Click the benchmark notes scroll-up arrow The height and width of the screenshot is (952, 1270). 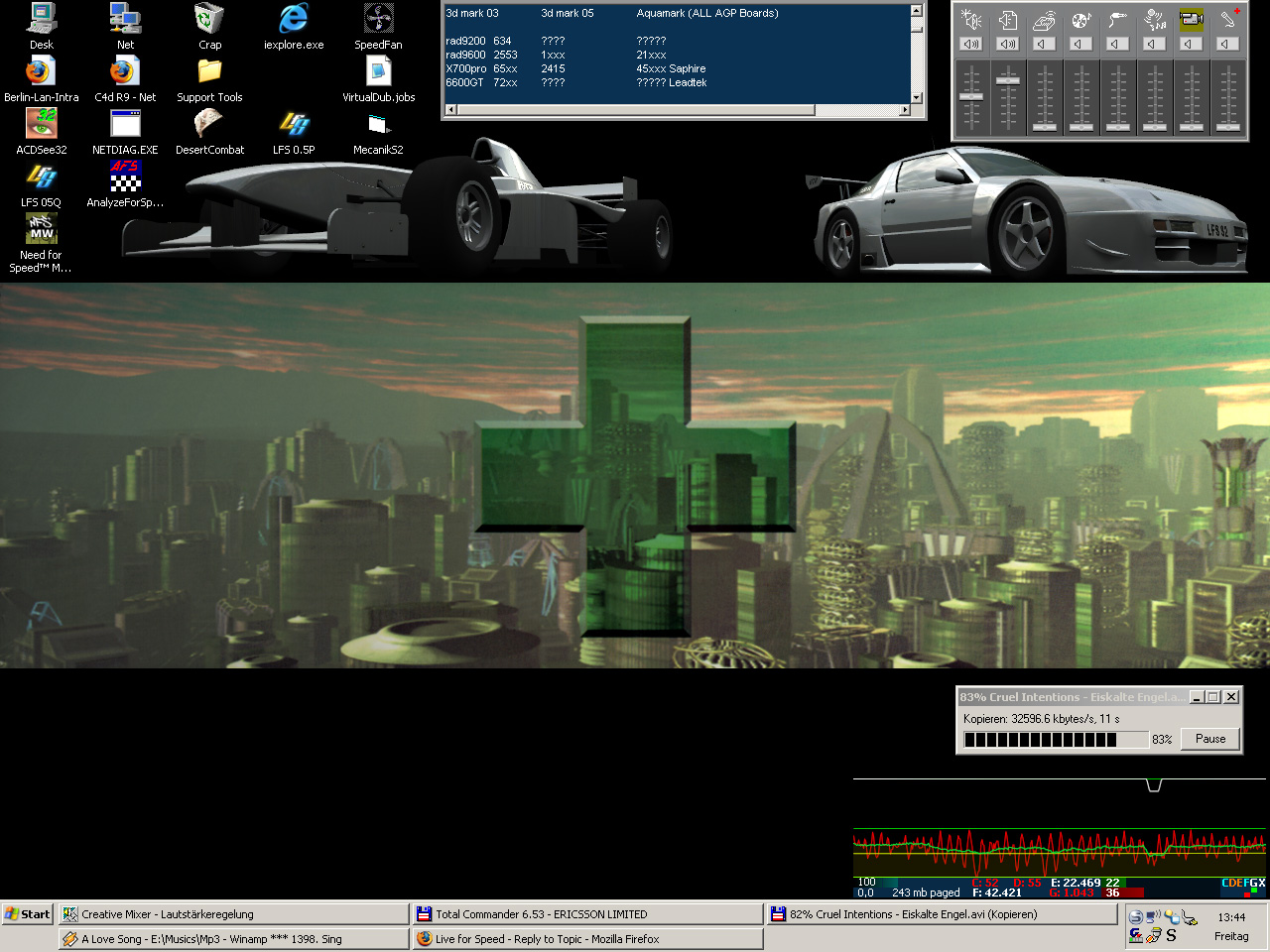click(916, 11)
